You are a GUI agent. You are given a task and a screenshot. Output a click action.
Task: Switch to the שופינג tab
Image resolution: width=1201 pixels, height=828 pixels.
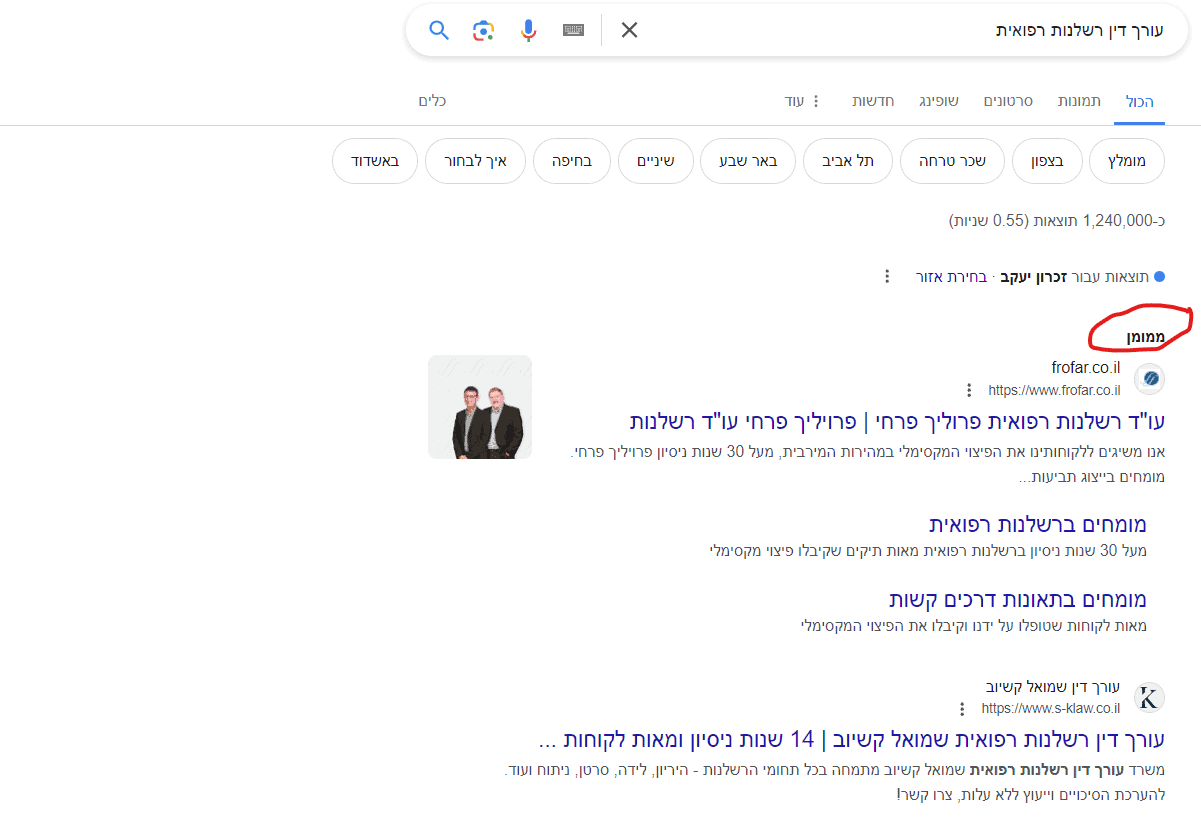click(x=939, y=101)
